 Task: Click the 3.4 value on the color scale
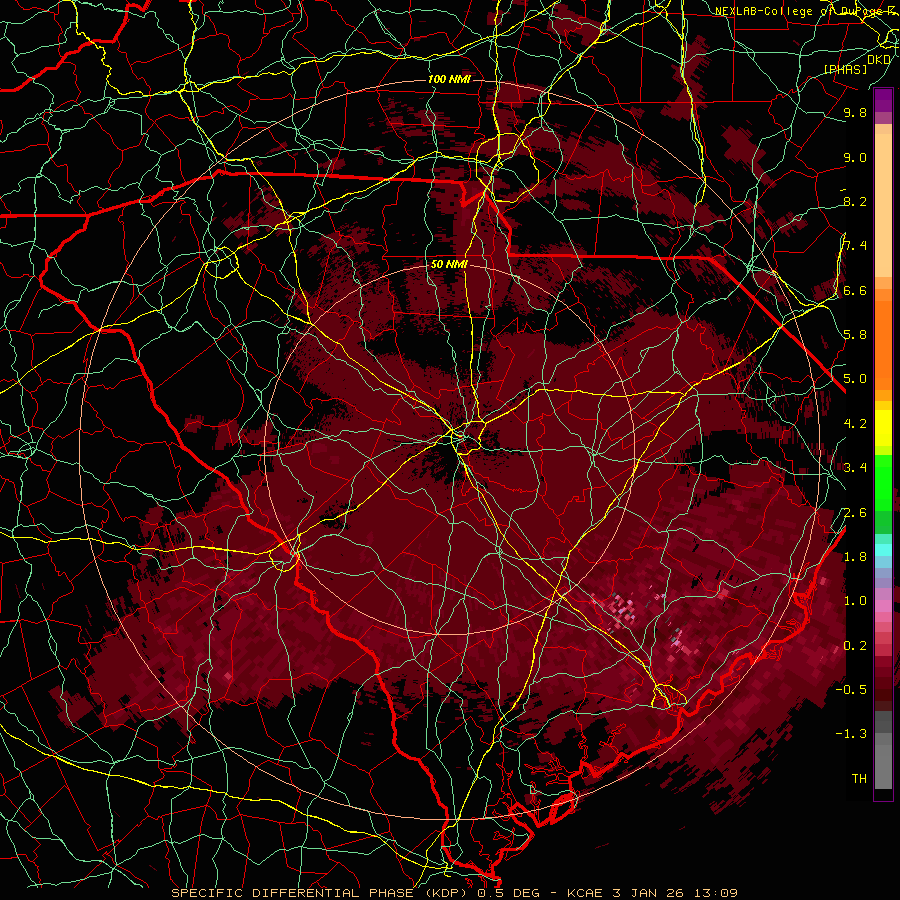[x=855, y=468]
